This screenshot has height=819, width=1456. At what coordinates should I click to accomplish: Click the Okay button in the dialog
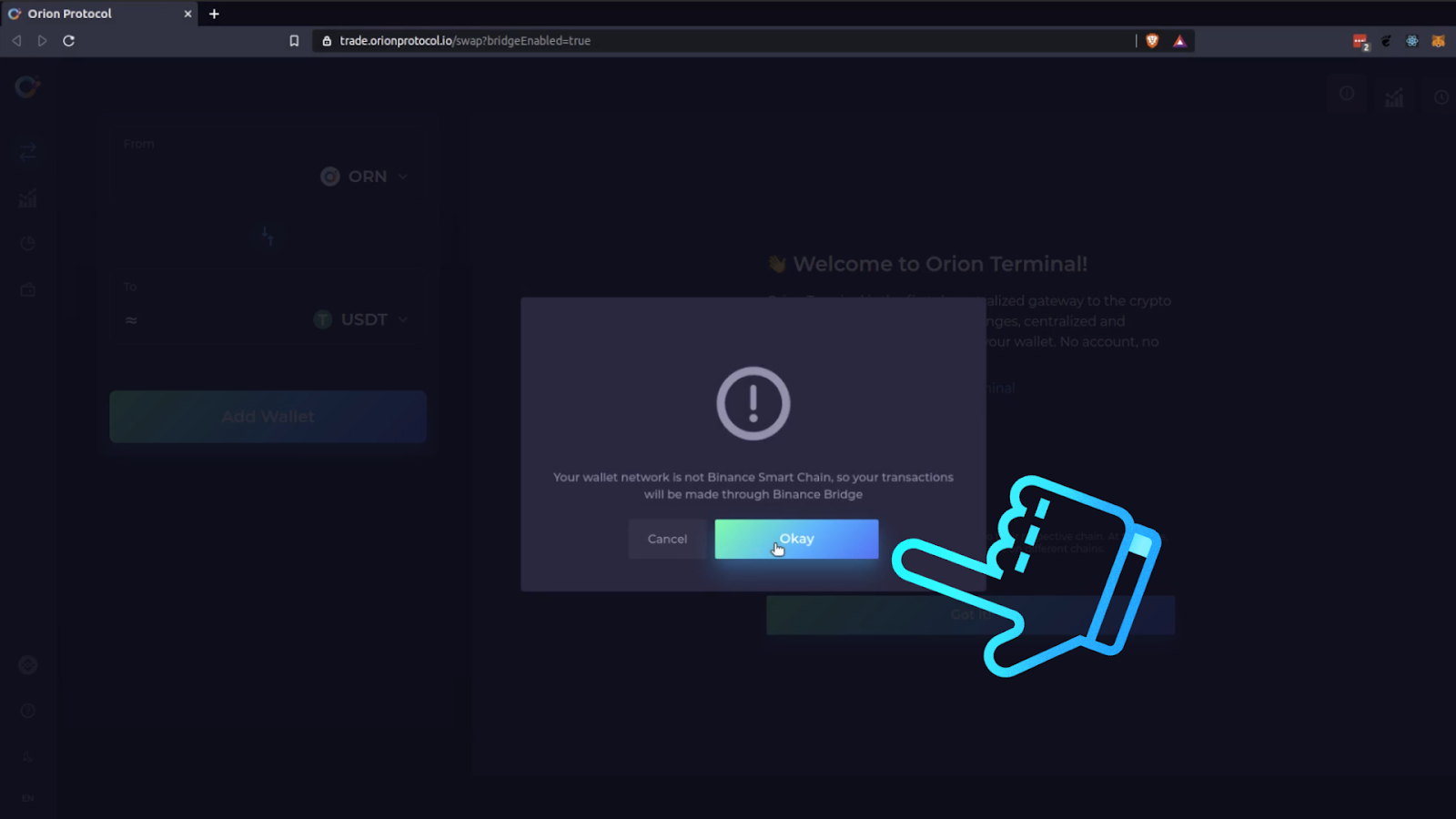(796, 539)
